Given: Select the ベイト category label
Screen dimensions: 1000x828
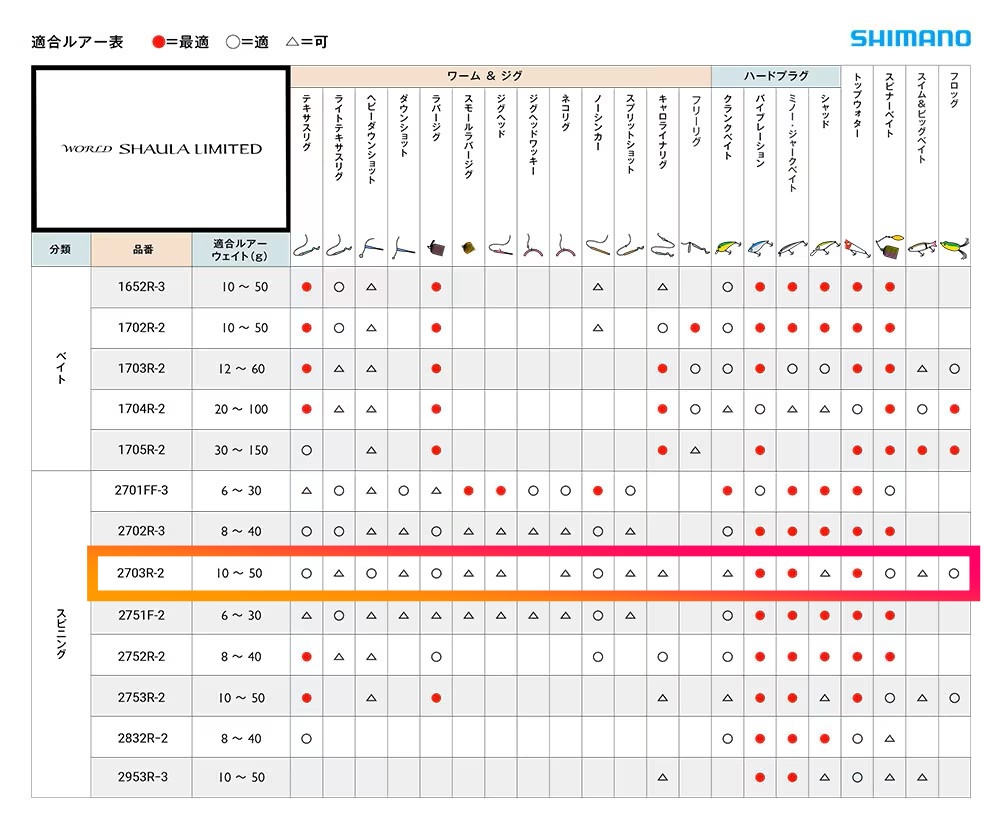Looking at the screenshot, I should point(61,367).
